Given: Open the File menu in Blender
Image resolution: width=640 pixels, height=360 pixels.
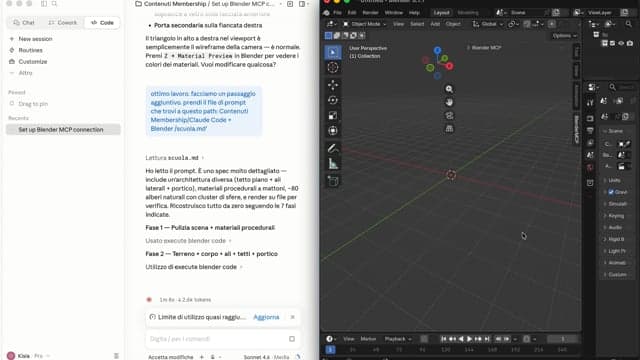Looking at the screenshot, I should [338, 13].
